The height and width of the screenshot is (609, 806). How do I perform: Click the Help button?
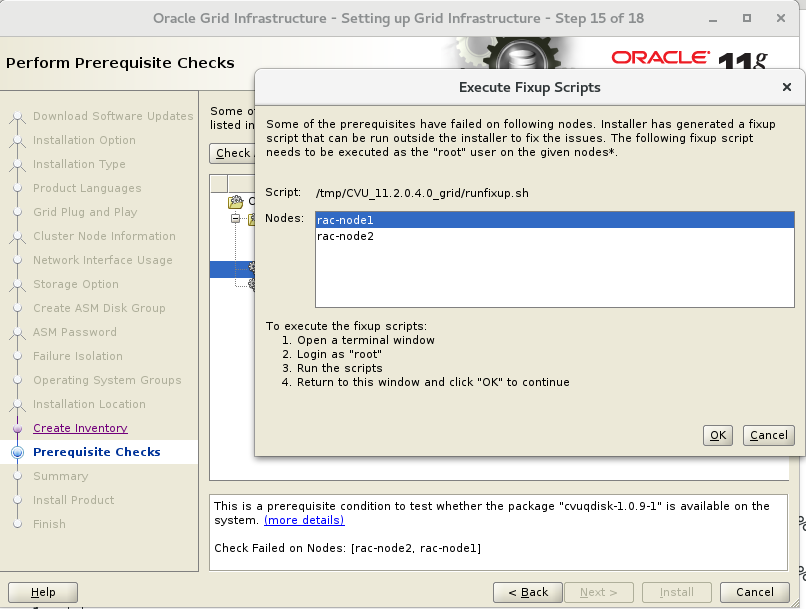(43, 592)
